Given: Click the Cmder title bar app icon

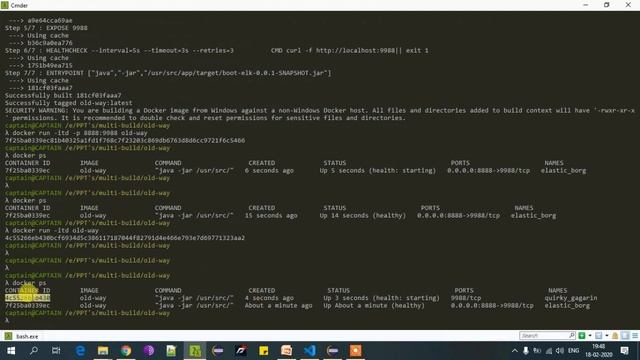Looking at the screenshot, I should click(4, 5).
